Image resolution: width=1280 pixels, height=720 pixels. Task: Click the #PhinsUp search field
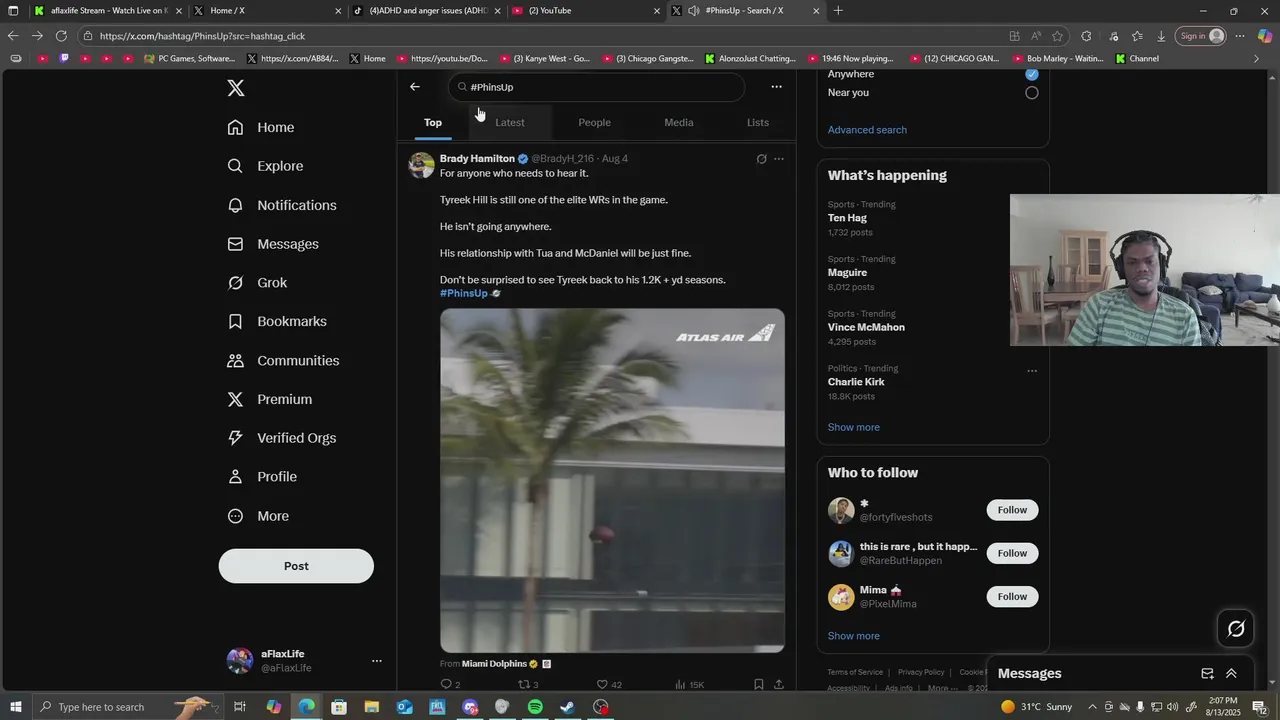click(x=597, y=87)
